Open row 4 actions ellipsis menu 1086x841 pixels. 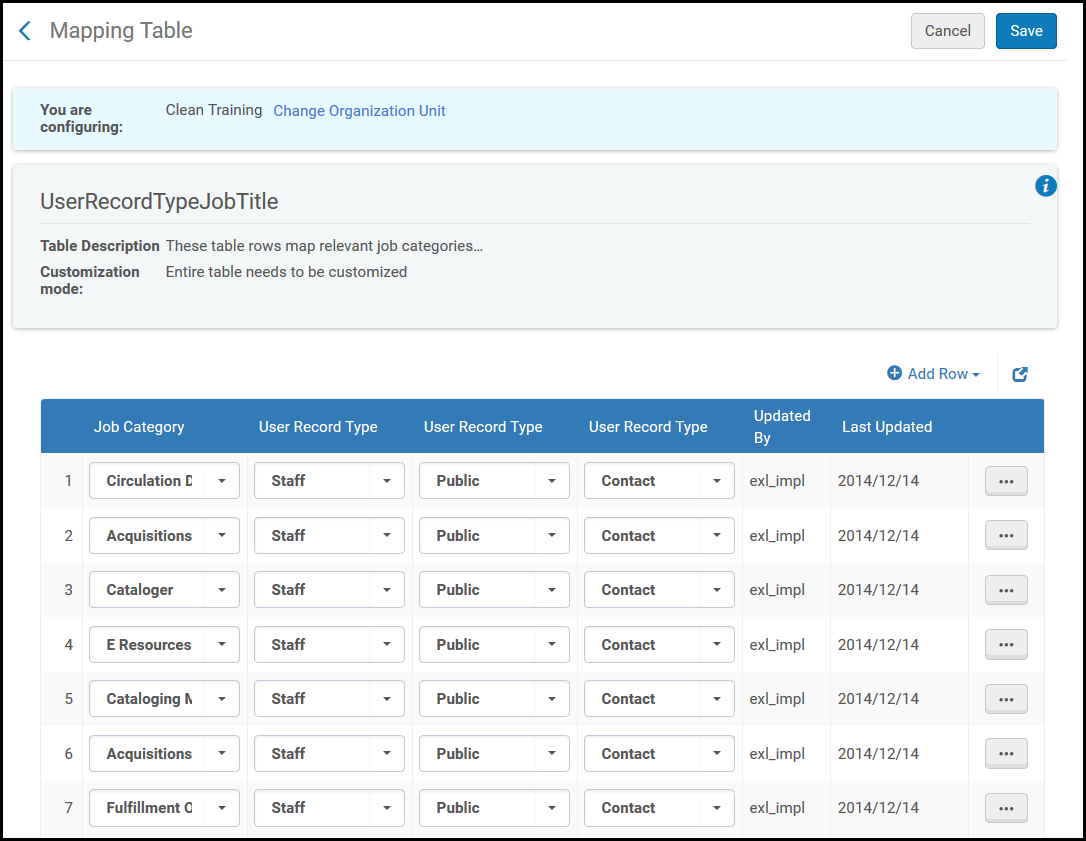(1006, 644)
